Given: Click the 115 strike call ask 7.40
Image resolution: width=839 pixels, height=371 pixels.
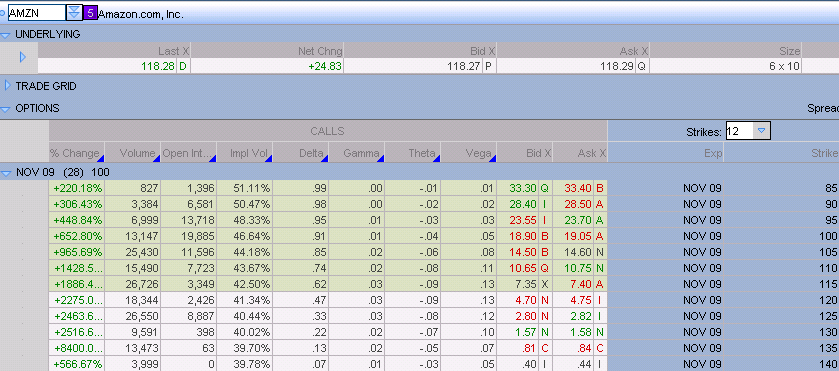Looking at the screenshot, I should click(x=581, y=284).
